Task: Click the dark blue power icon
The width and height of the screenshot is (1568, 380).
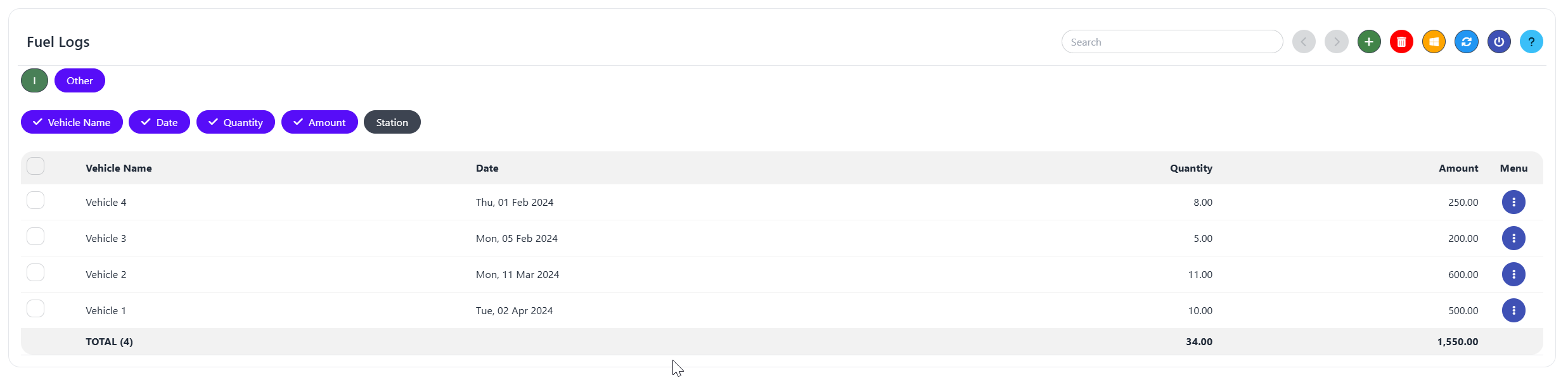Action: tap(1499, 42)
